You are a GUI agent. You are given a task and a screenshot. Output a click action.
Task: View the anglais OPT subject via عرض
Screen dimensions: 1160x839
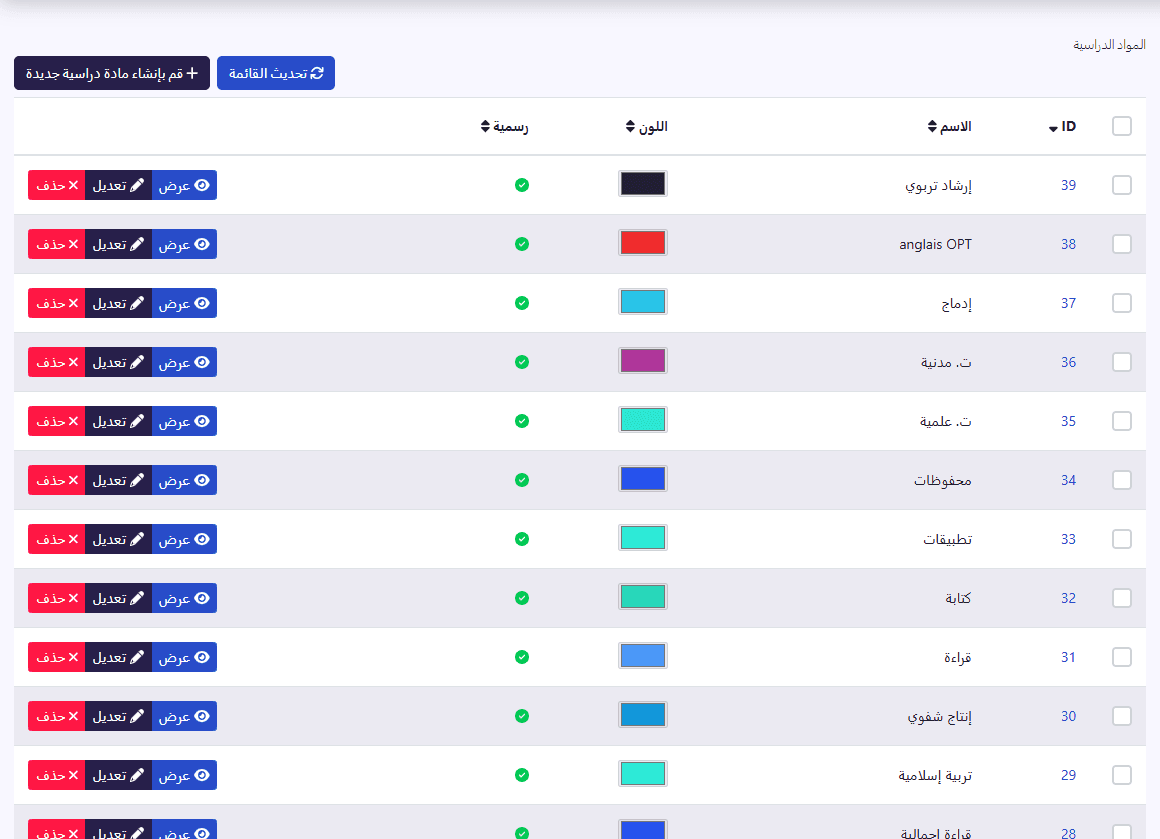(x=184, y=244)
